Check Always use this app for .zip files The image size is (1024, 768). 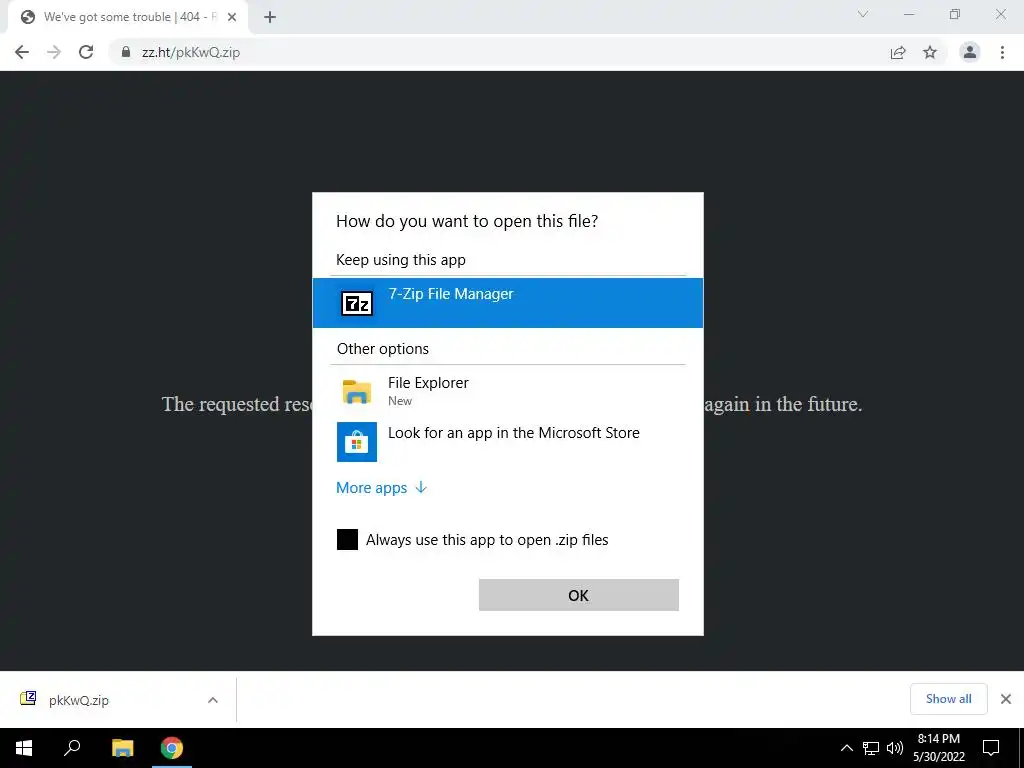[x=347, y=539]
